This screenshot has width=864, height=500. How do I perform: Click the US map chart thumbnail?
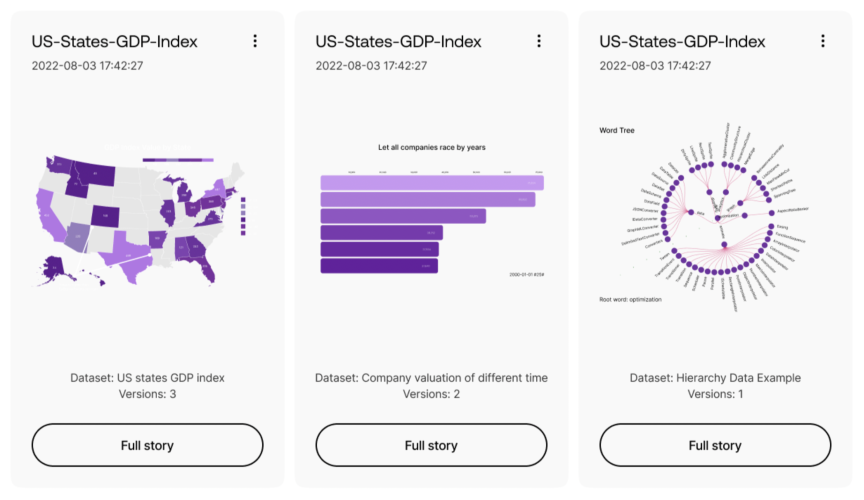point(140,215)
